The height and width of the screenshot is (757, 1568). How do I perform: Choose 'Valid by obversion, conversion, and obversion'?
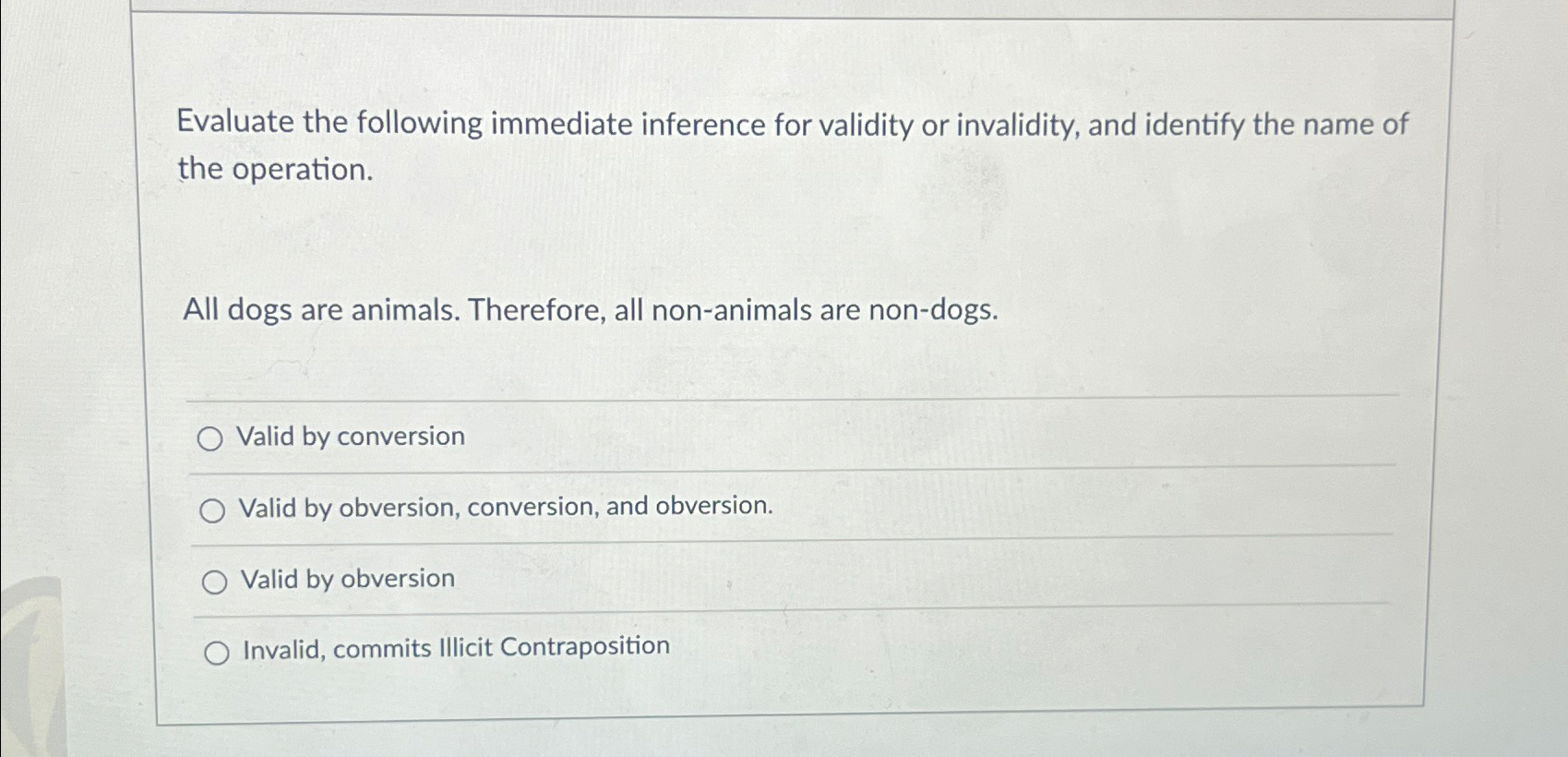pos(216,509)
